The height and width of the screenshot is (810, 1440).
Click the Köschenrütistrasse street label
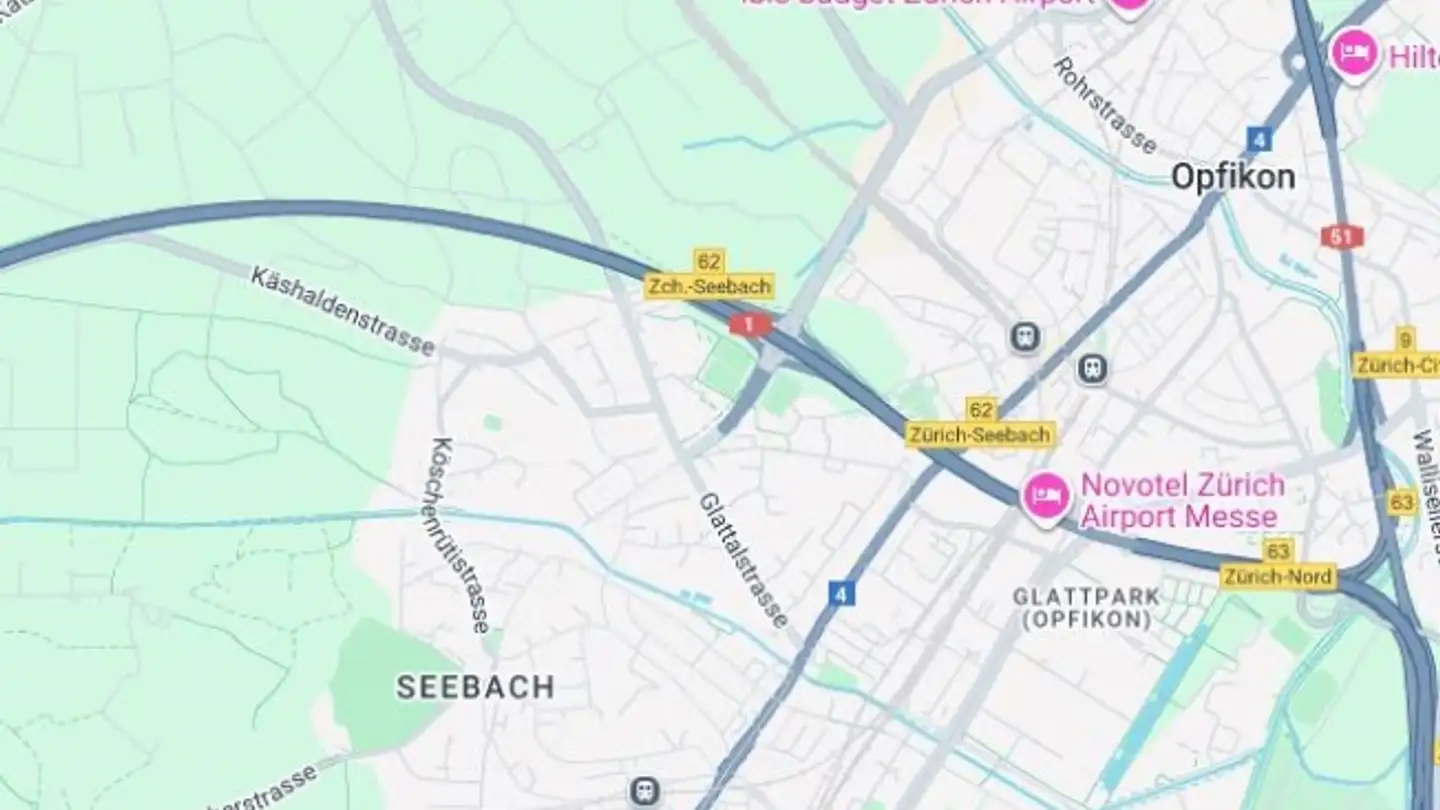pos(460,535)
